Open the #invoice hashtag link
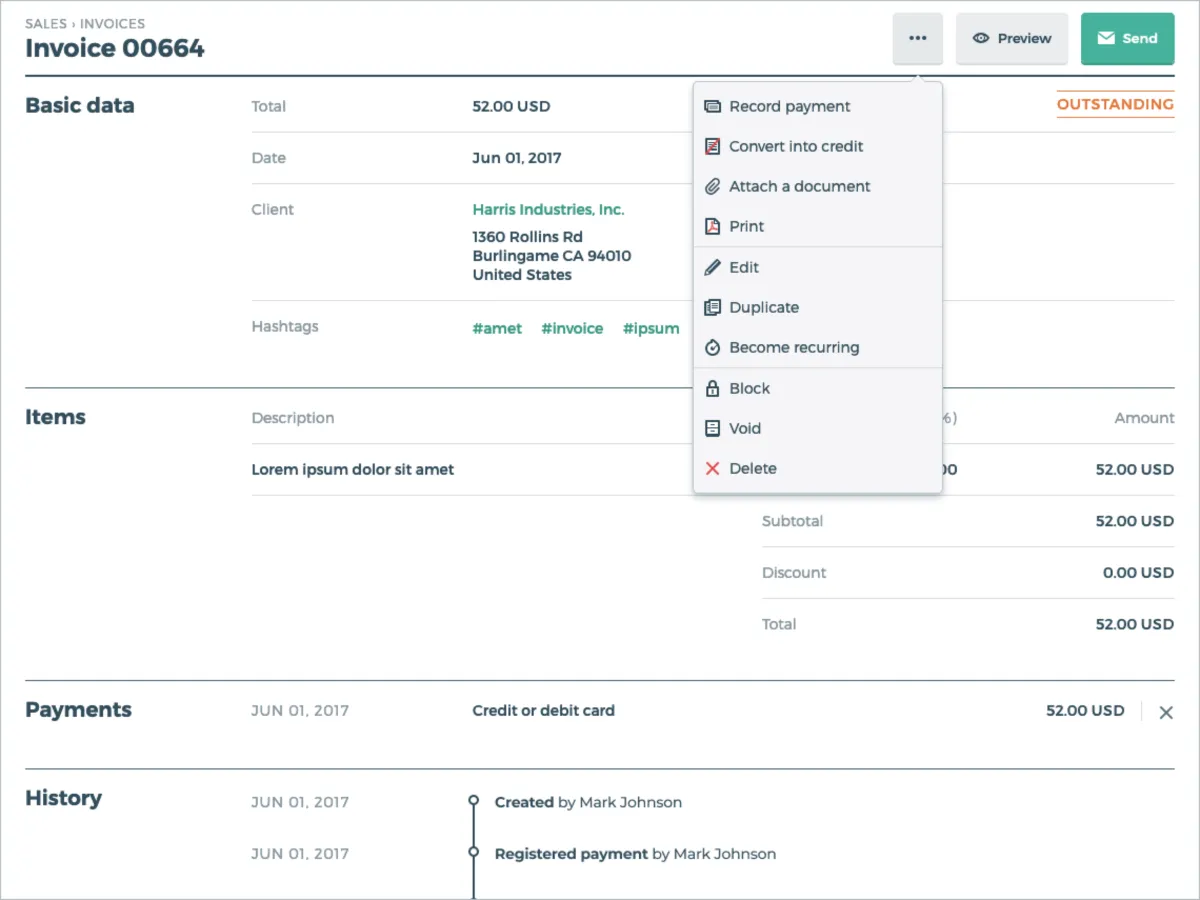1200x900 pixels. tap(572, 328)
